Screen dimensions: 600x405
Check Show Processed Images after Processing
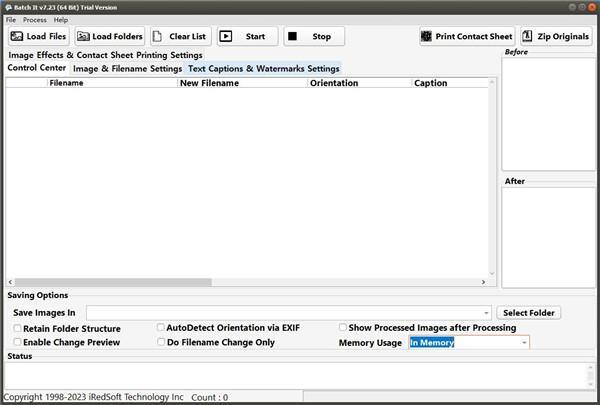pos(343,327)
